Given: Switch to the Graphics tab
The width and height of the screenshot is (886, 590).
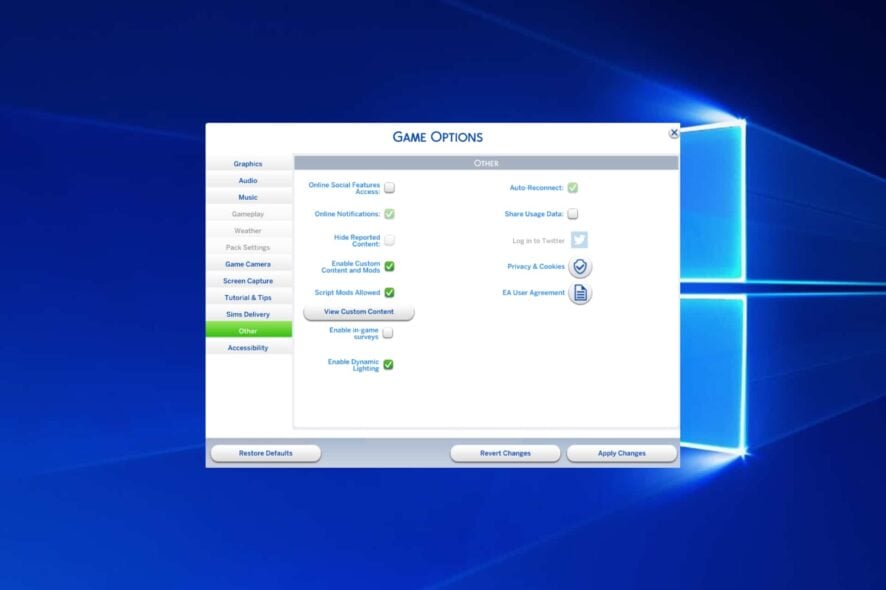Looking at the screenshot, I should (249, 164).
